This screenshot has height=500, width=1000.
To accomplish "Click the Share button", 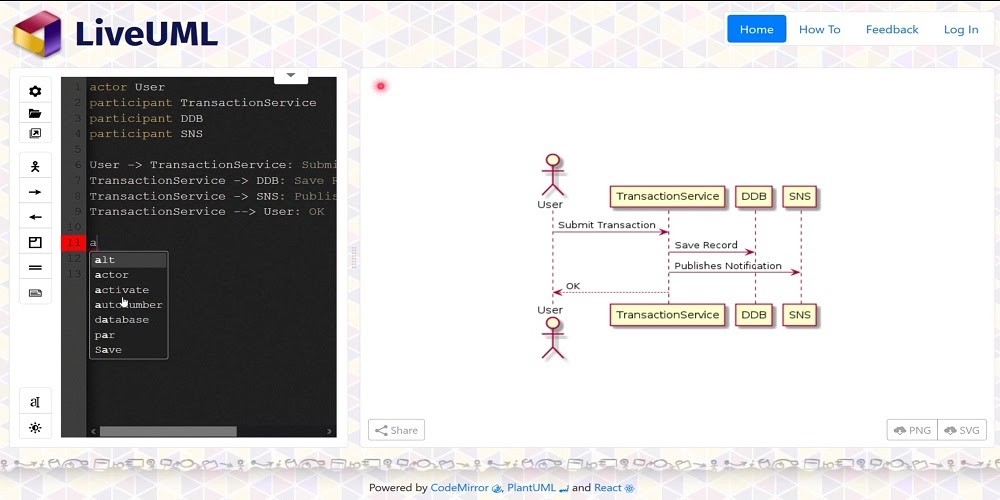I will click(396, 430).
